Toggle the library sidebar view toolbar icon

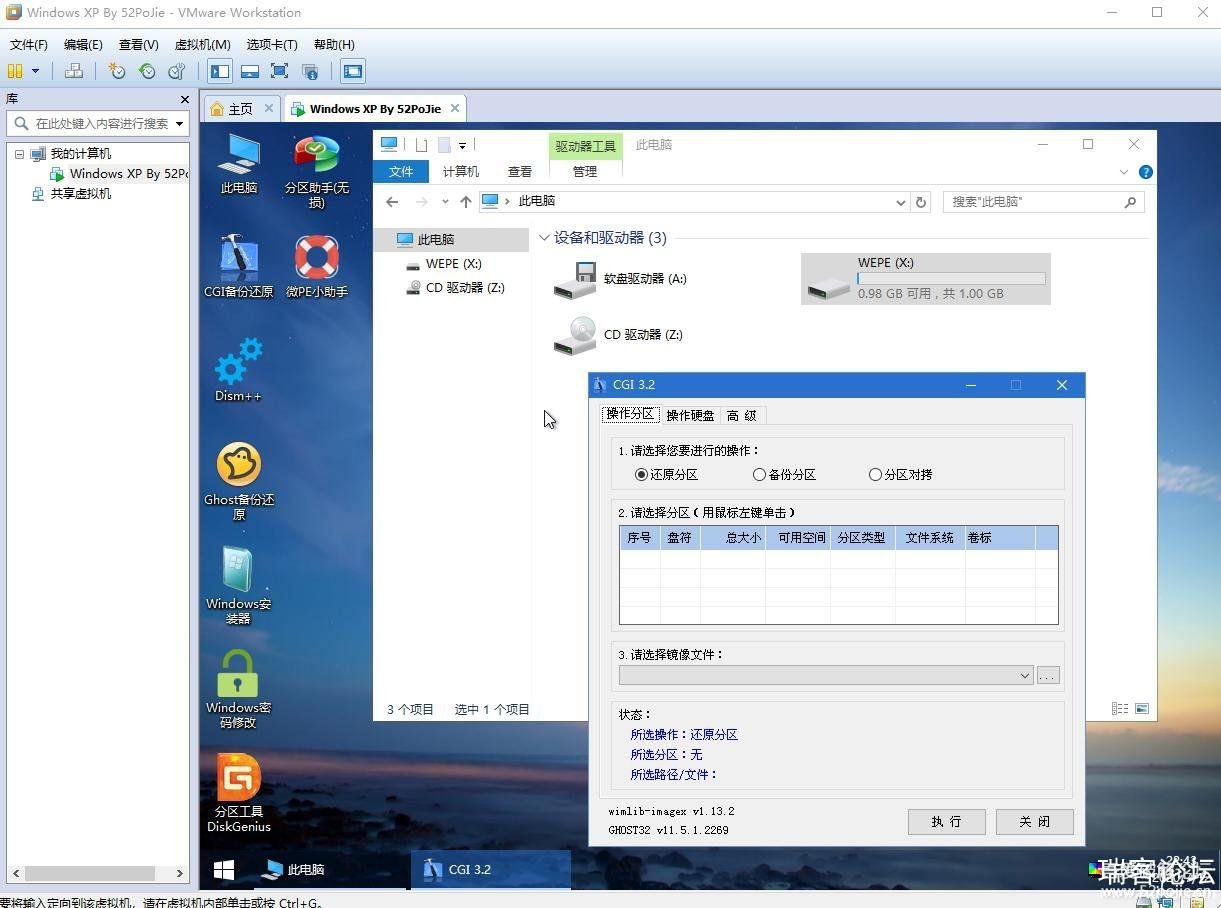tap(220, 71)
